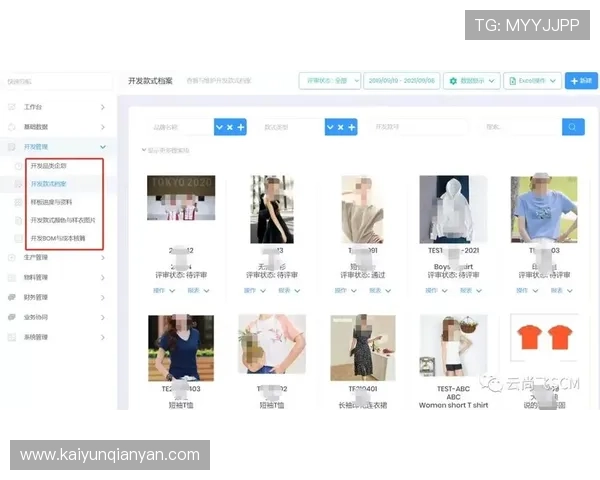Click the plus icon in the 品牌名称 filter
The height and width of the screenshot is (480, 600).
[x=241, y=127]
